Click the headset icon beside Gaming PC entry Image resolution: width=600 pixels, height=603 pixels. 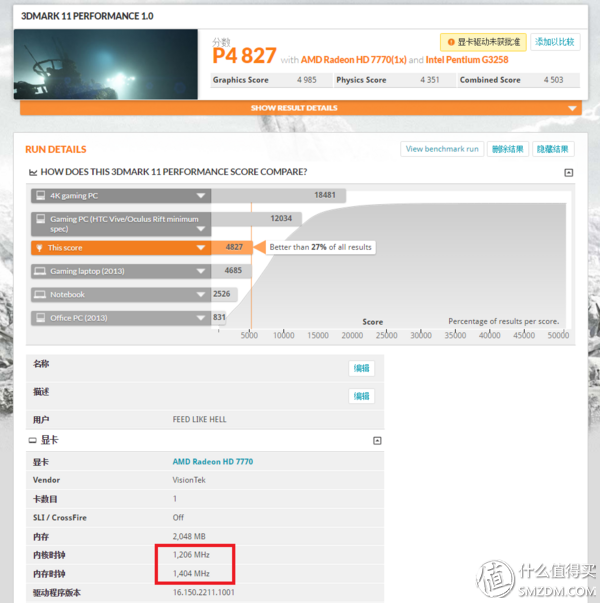(40, 218)
